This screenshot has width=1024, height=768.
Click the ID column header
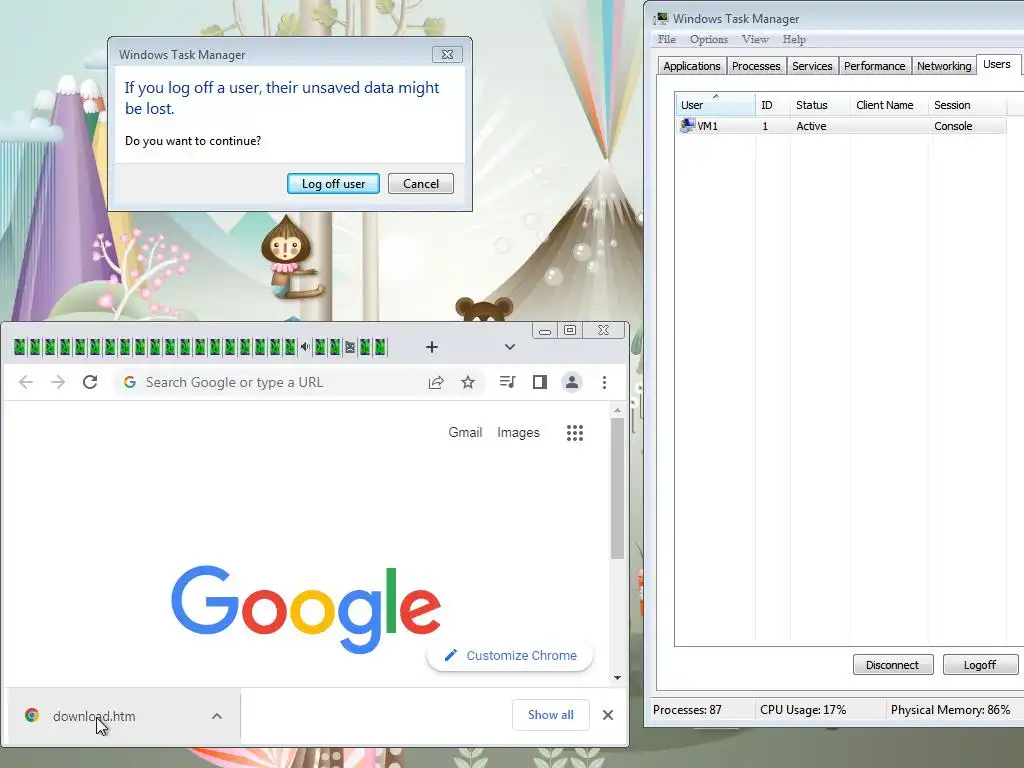pyautogui.click(x=773, y=104)
